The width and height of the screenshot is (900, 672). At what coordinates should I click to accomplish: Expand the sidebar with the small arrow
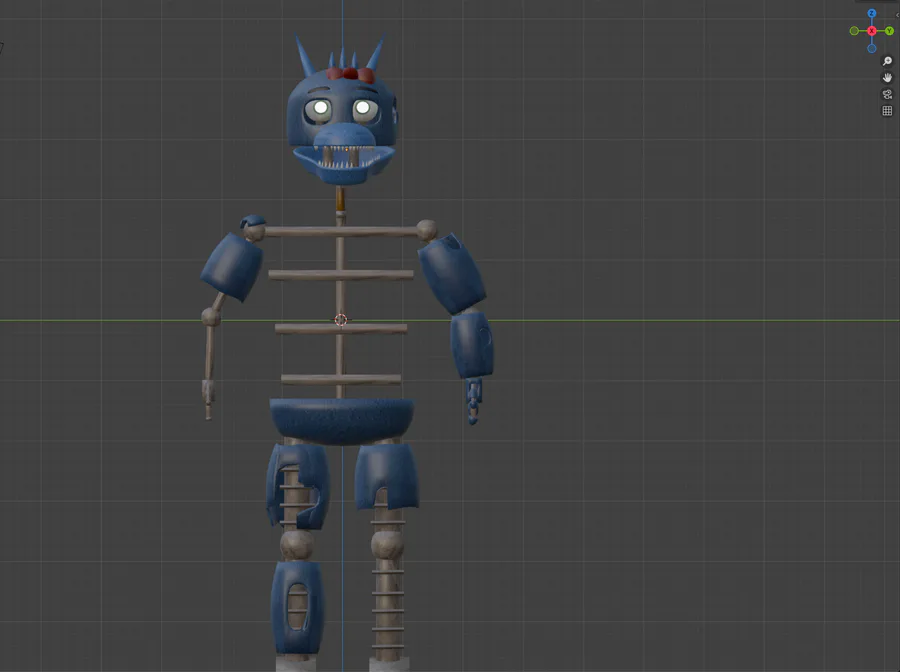[x=897, y=15]
